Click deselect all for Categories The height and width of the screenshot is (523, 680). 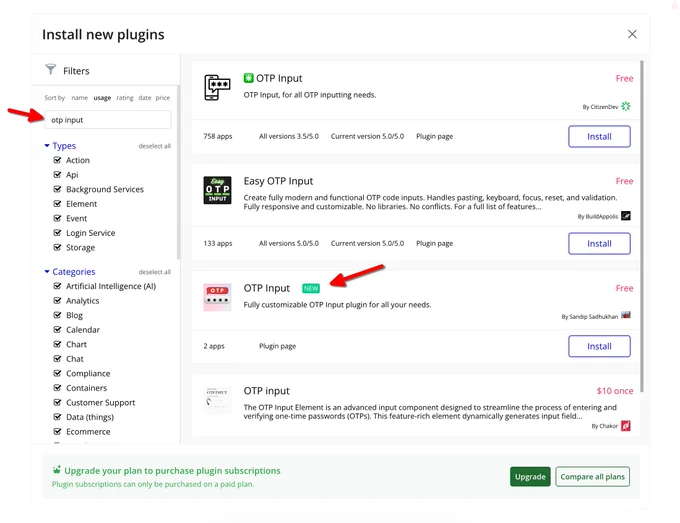(x=154, y=272)
